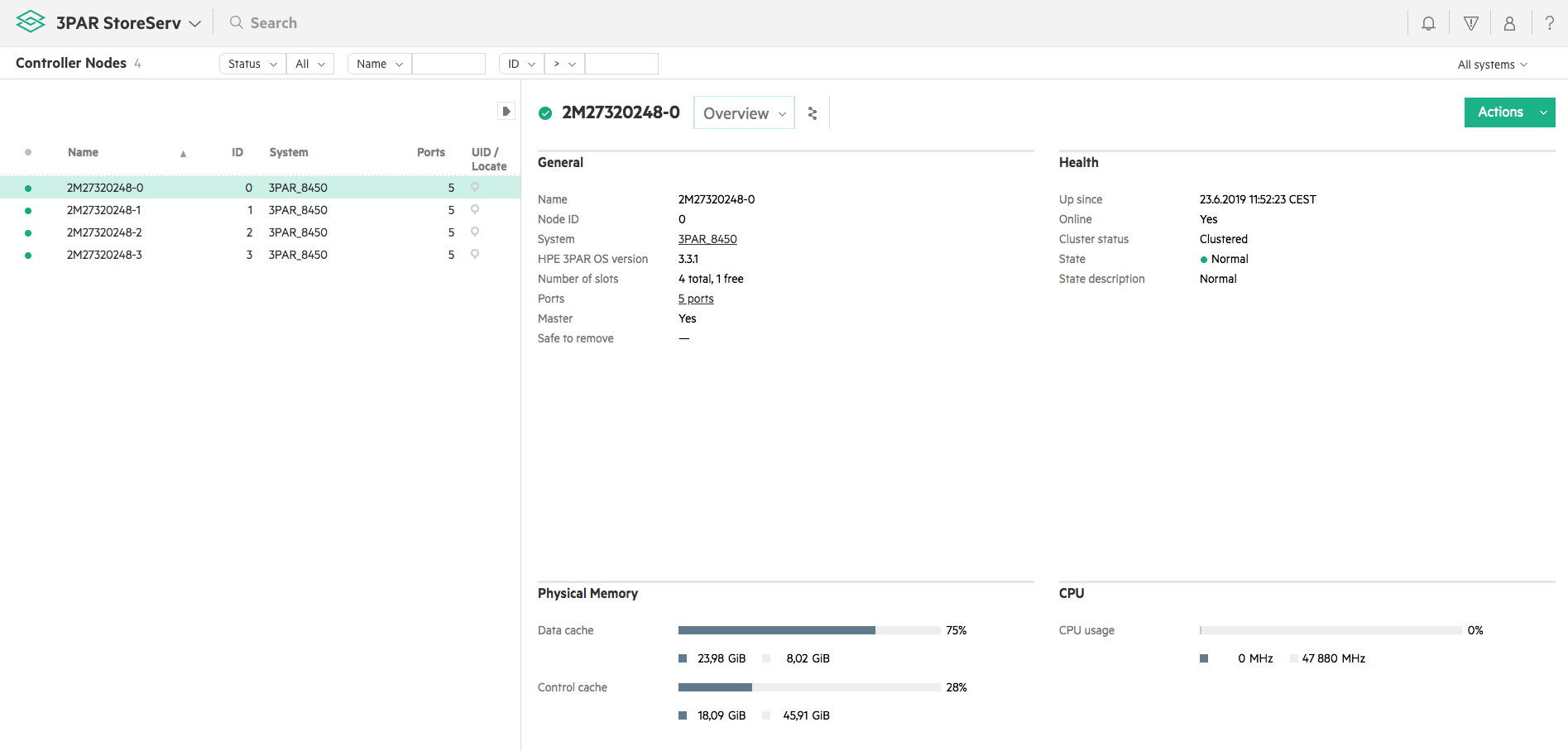Click status dot of row 2M27320248-3

(28, 256)
